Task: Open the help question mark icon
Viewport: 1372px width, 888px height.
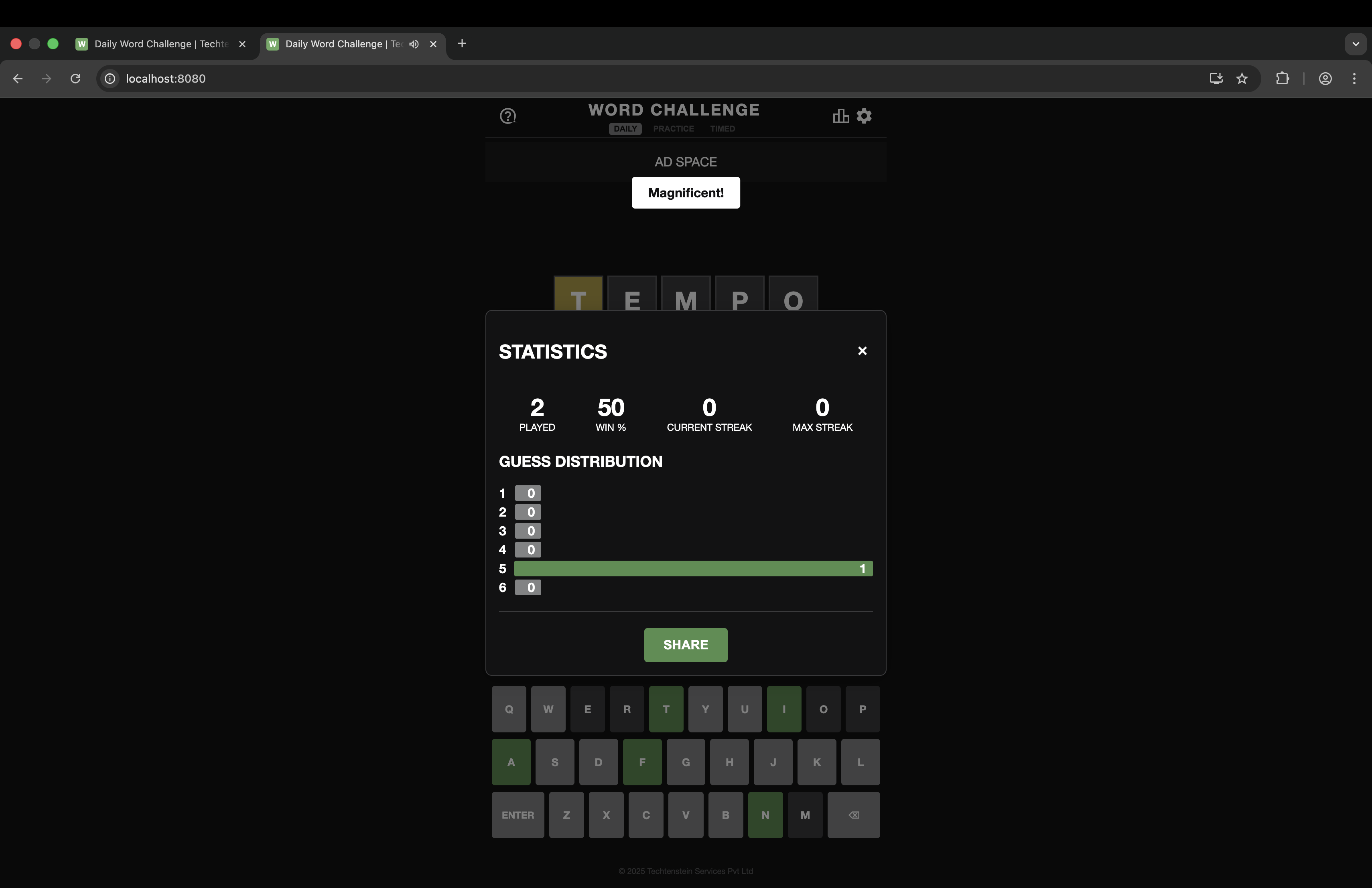Action: coord(508,116)
